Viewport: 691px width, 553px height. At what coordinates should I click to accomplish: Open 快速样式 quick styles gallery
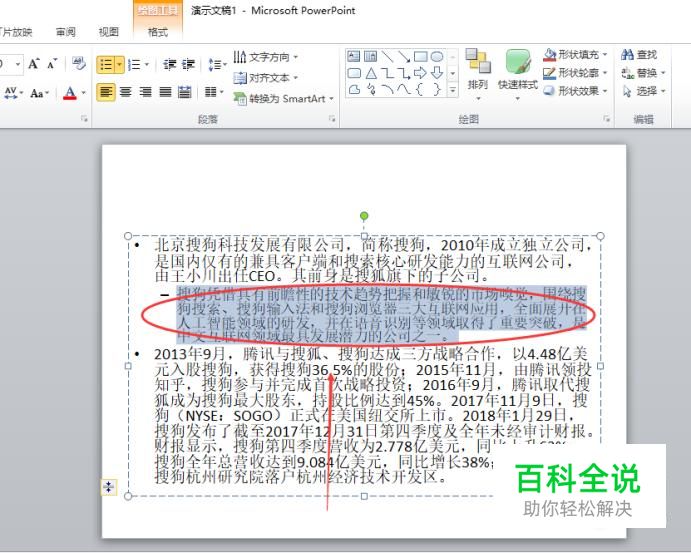517,74
